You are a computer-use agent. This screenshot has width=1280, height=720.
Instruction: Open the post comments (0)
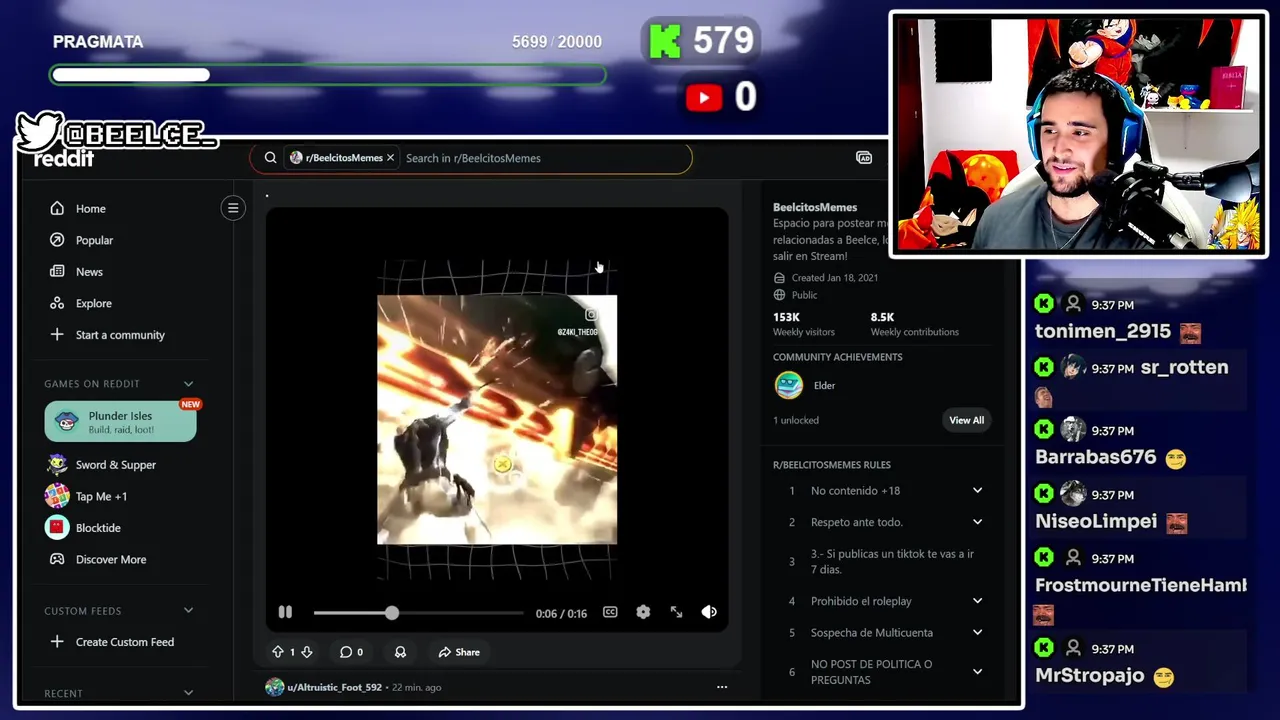pos(351,652)
